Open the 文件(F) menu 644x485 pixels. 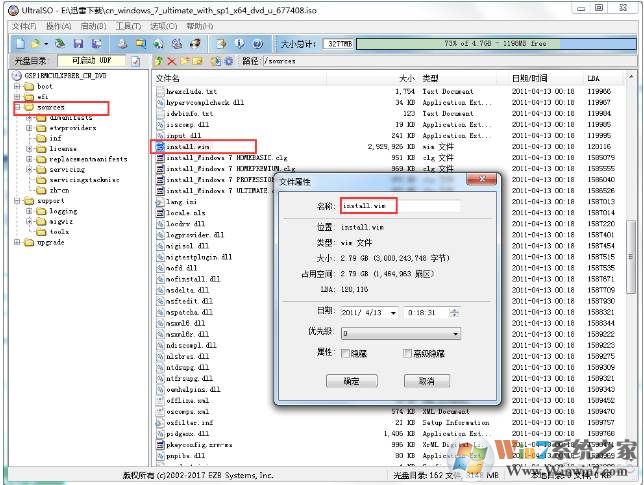pos(23,25)
